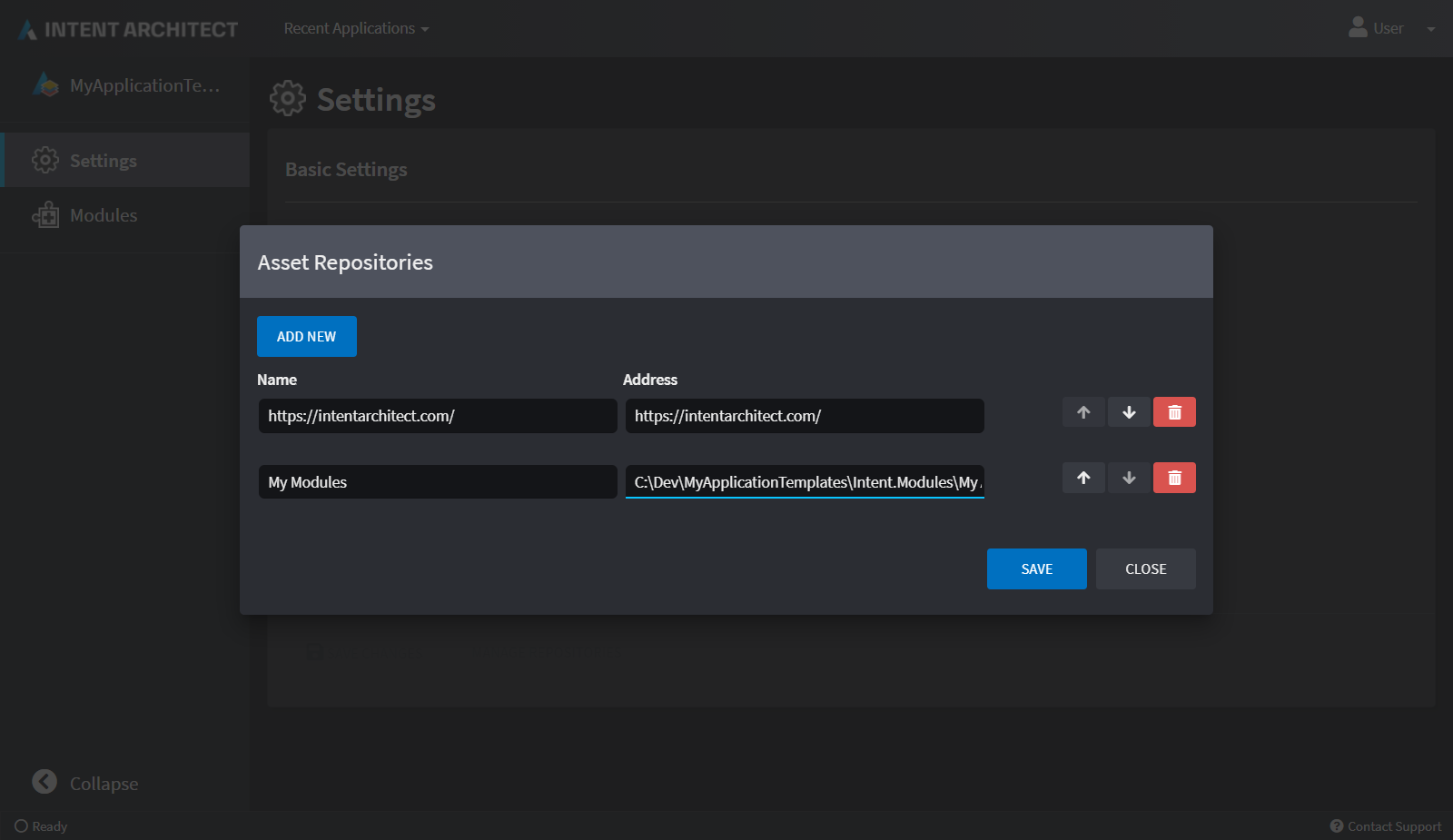The image size is (1453, 840).
Task: Open the Recent Applications dropdown
Action: 355,28
